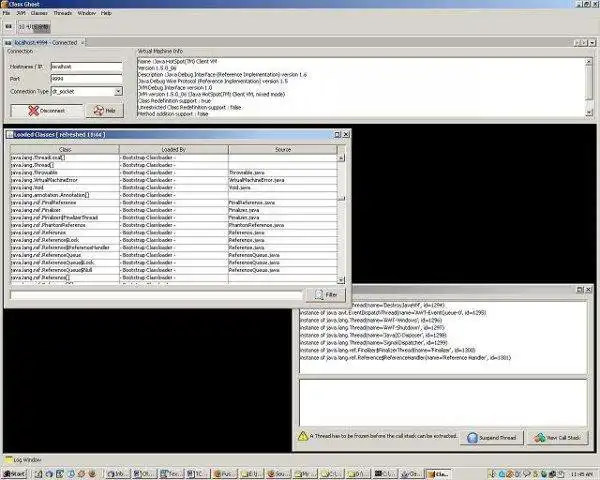Click the PhantomReference.java source cell
600x480 pixels.
point(283,225)
